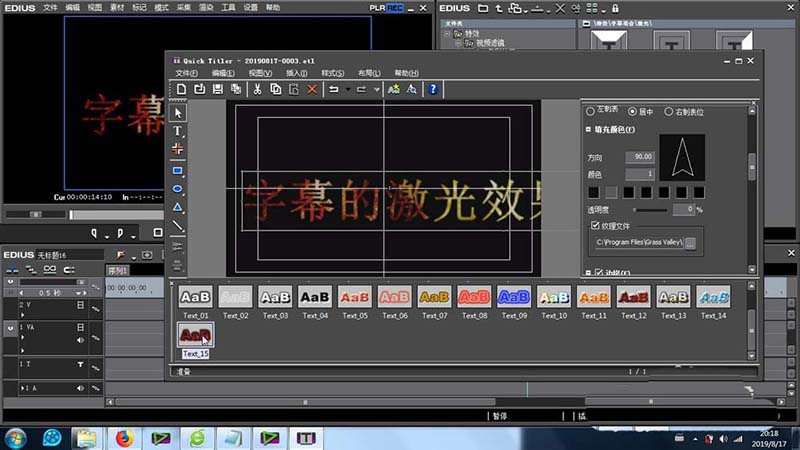
Task: Adjust the 透明度 transparency slider
Action: tap(651, 210)
